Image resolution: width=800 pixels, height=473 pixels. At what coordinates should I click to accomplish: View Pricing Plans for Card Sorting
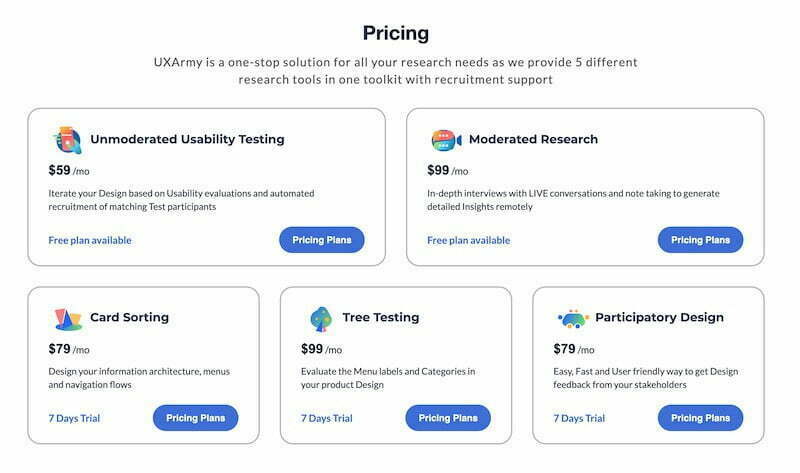point(195,418)
